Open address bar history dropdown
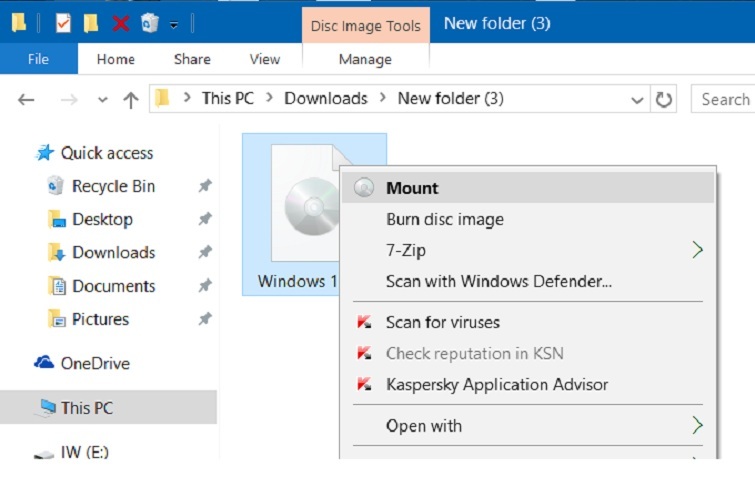 tap(637, 99)
